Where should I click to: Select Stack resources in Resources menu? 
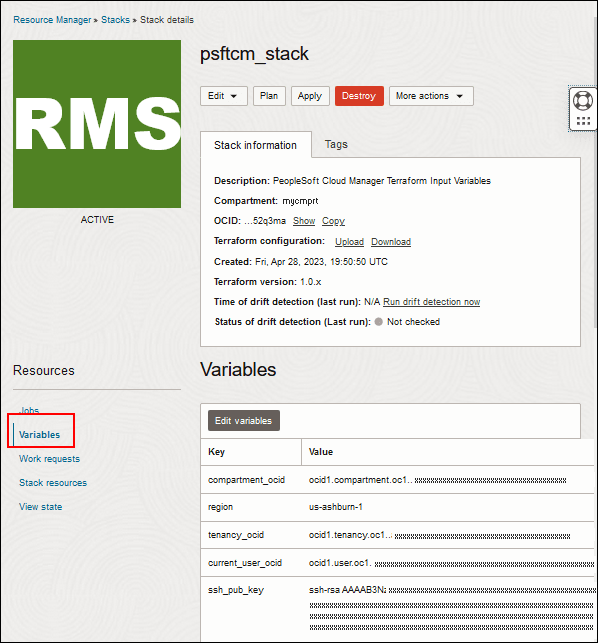pos(53,483)
